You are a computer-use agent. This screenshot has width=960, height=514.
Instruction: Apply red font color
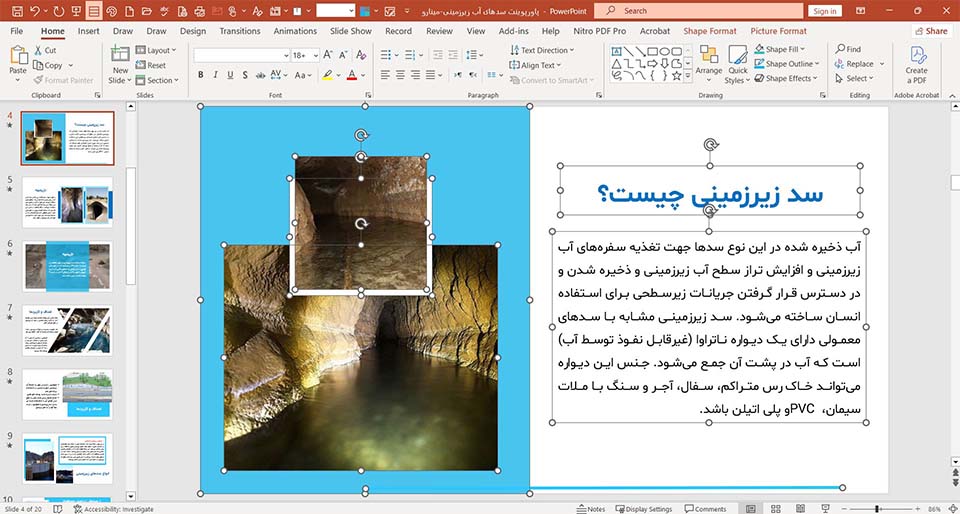[351, 75]
